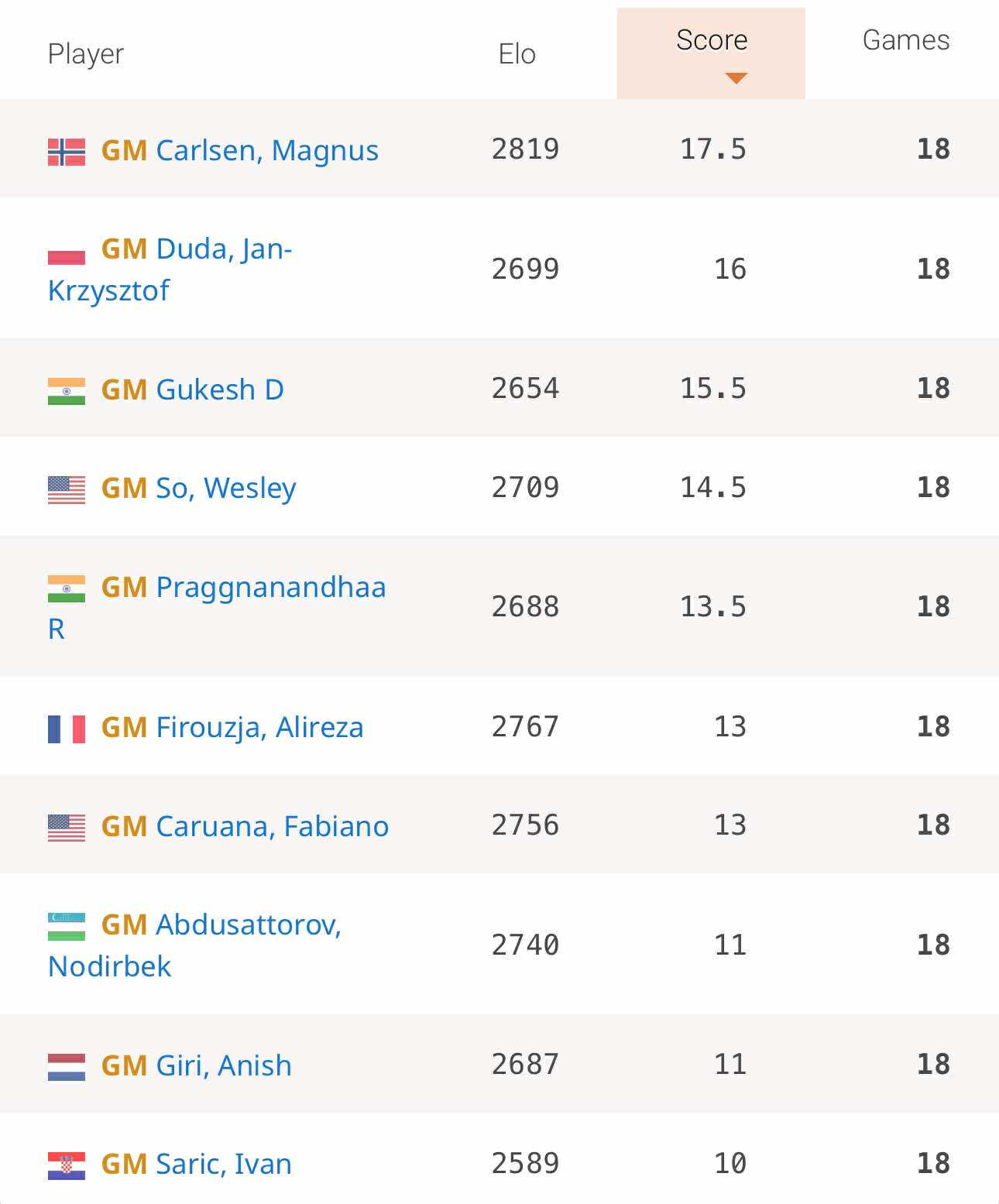Sort table by Score column header
Screen dimensions: 999x1204
pos(711,40)
